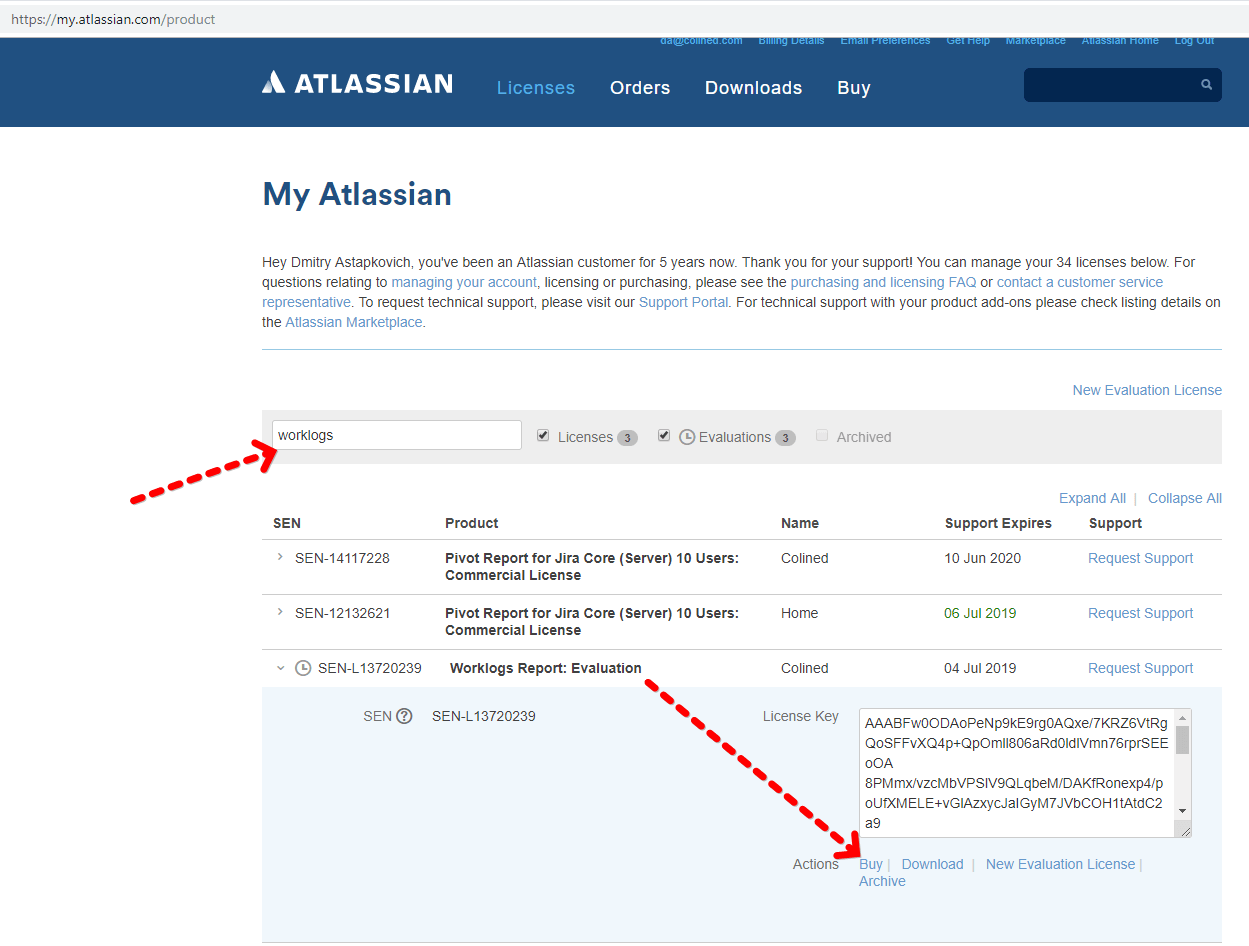Click the "My Atlassian" page heading
The width and height of the screenshot is (1249, 946).
pos(357,194)
